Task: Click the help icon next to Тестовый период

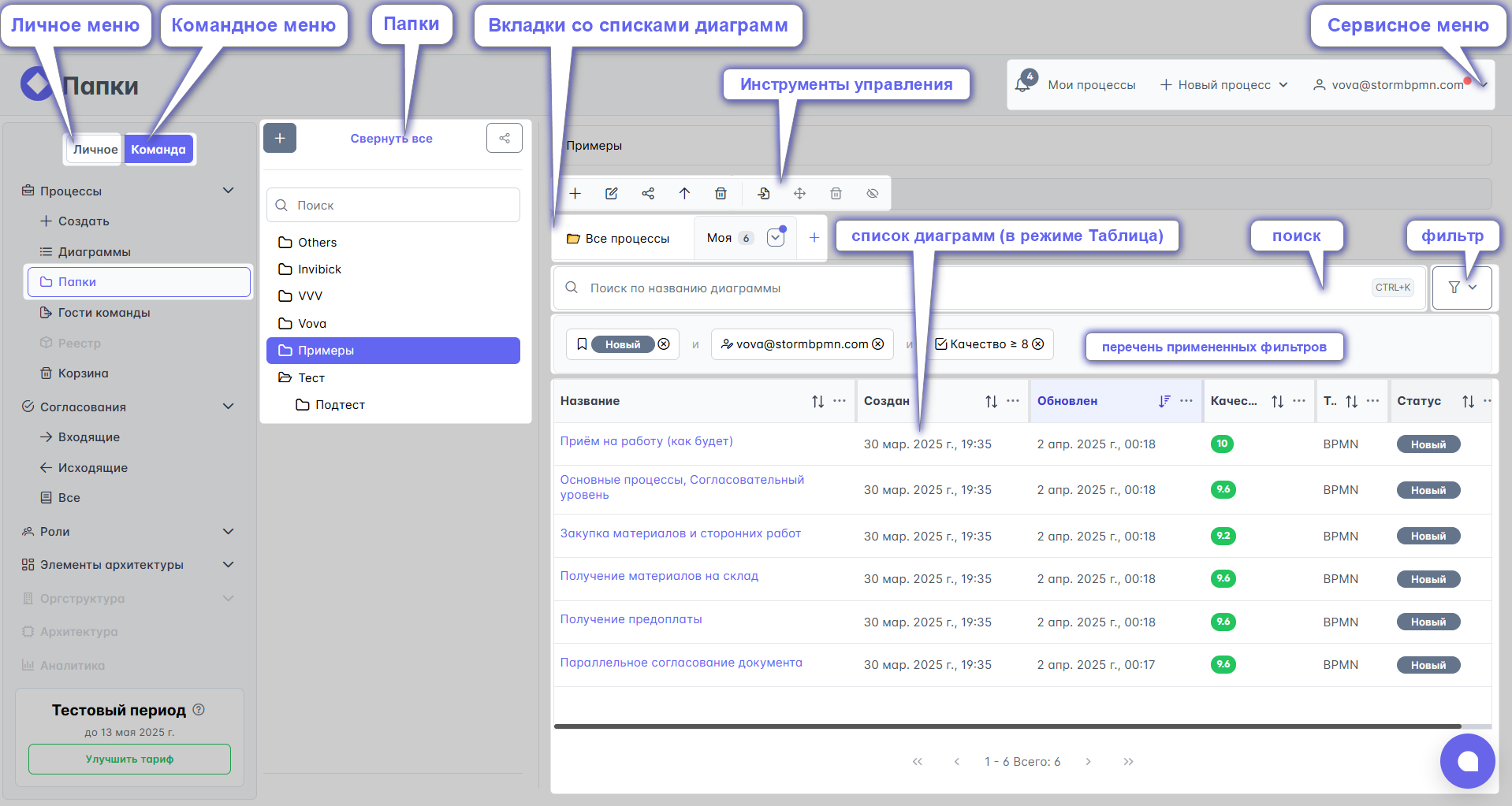Action: (199, 709)
